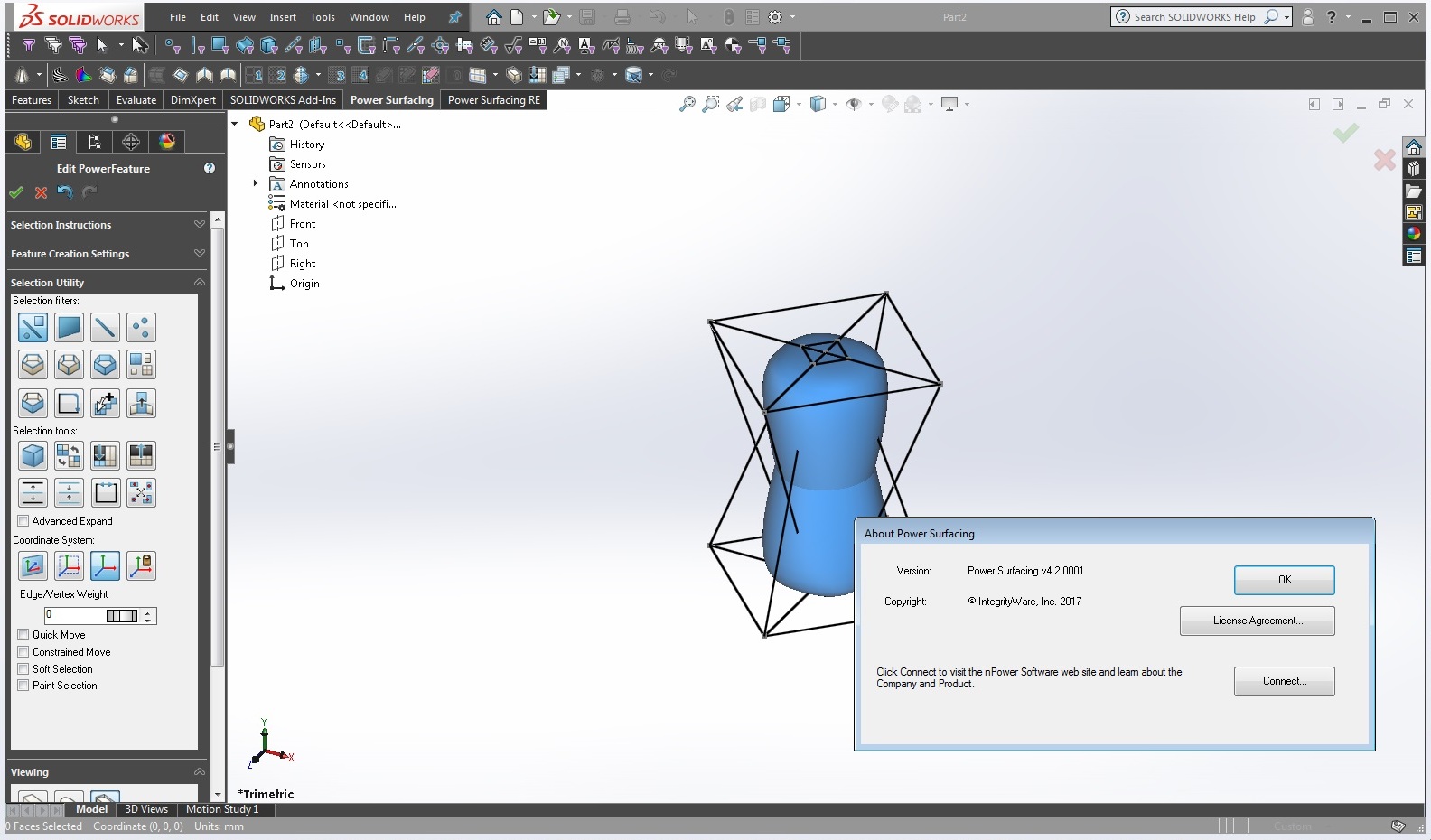The image size is (1431, 840).
Task: Open the File menu
Action: coord(178,17)
